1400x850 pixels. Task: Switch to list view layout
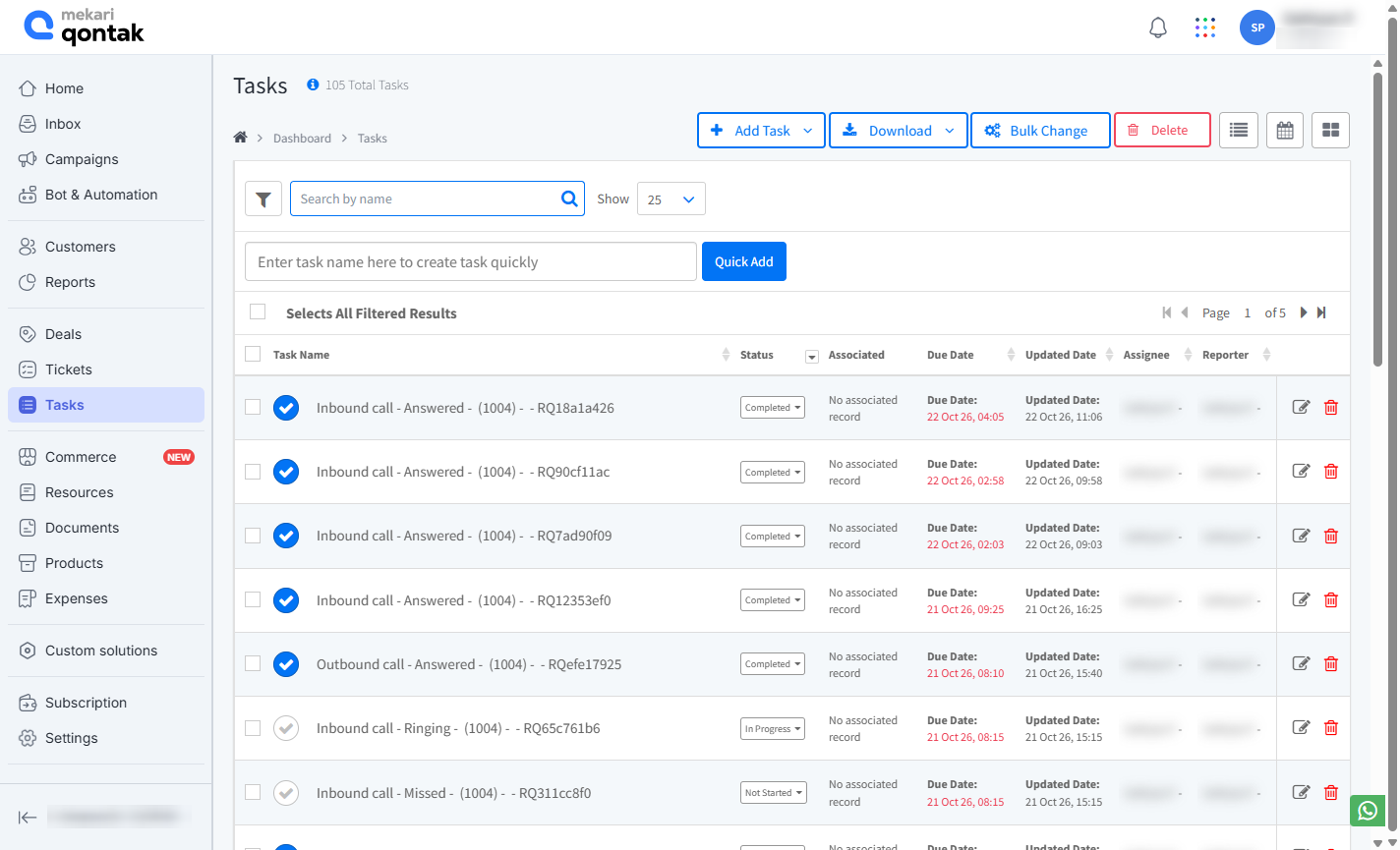pyautogui.click(x=1239, y=130)
